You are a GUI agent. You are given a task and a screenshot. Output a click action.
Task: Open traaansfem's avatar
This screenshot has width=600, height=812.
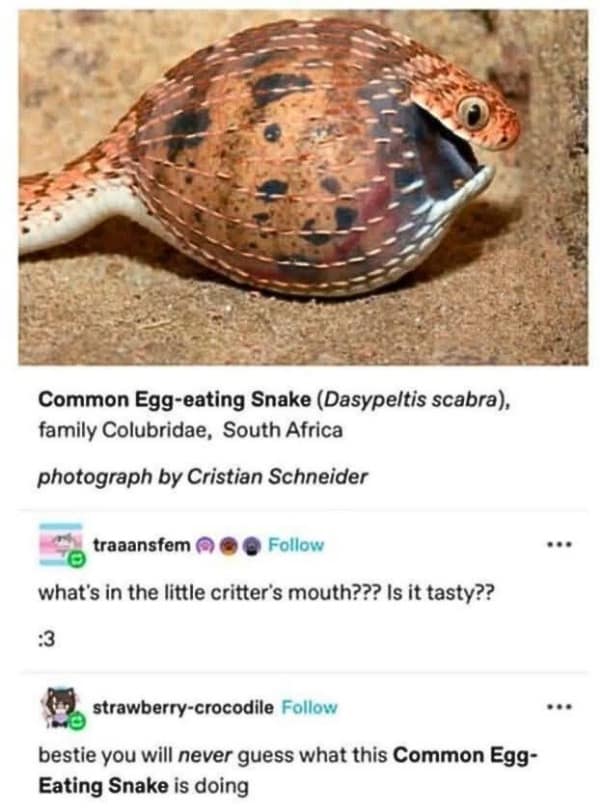59,545
